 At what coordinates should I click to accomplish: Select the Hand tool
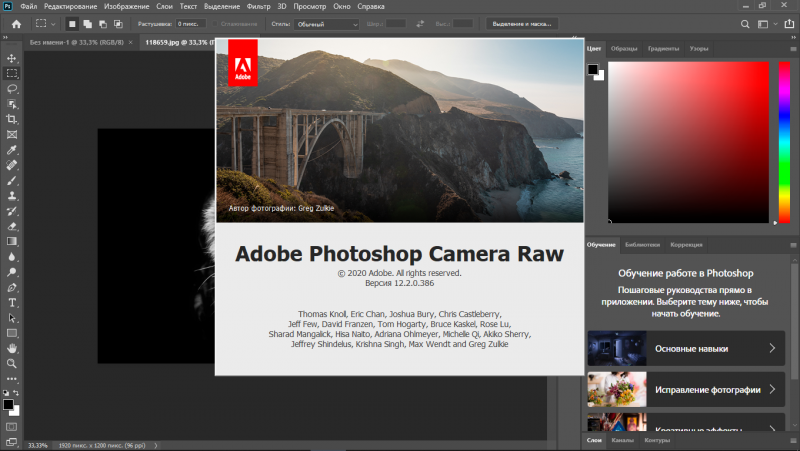(12, 347)
